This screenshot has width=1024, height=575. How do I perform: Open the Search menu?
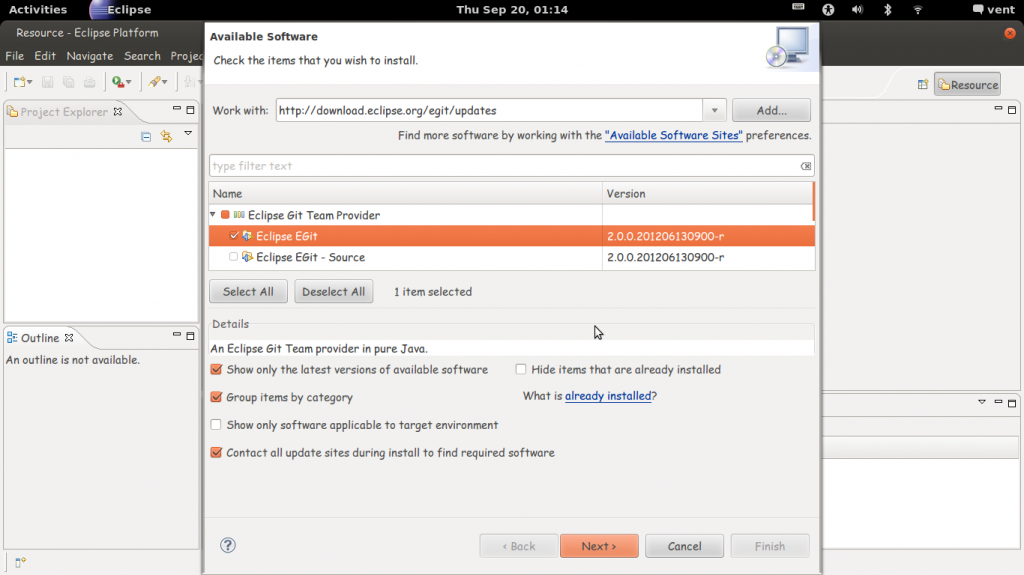click(142, 56)
